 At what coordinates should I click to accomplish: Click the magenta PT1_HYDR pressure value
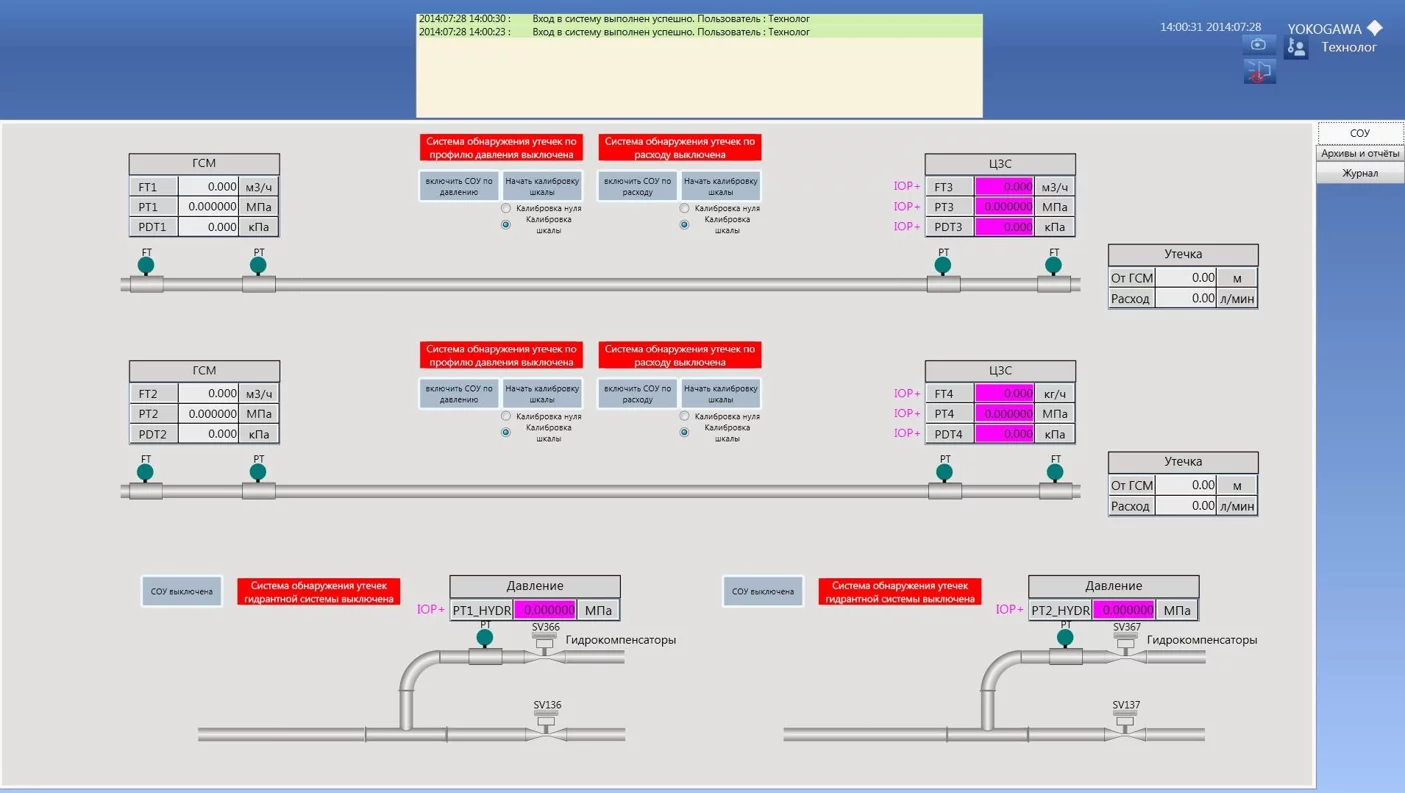coord(545,610)
